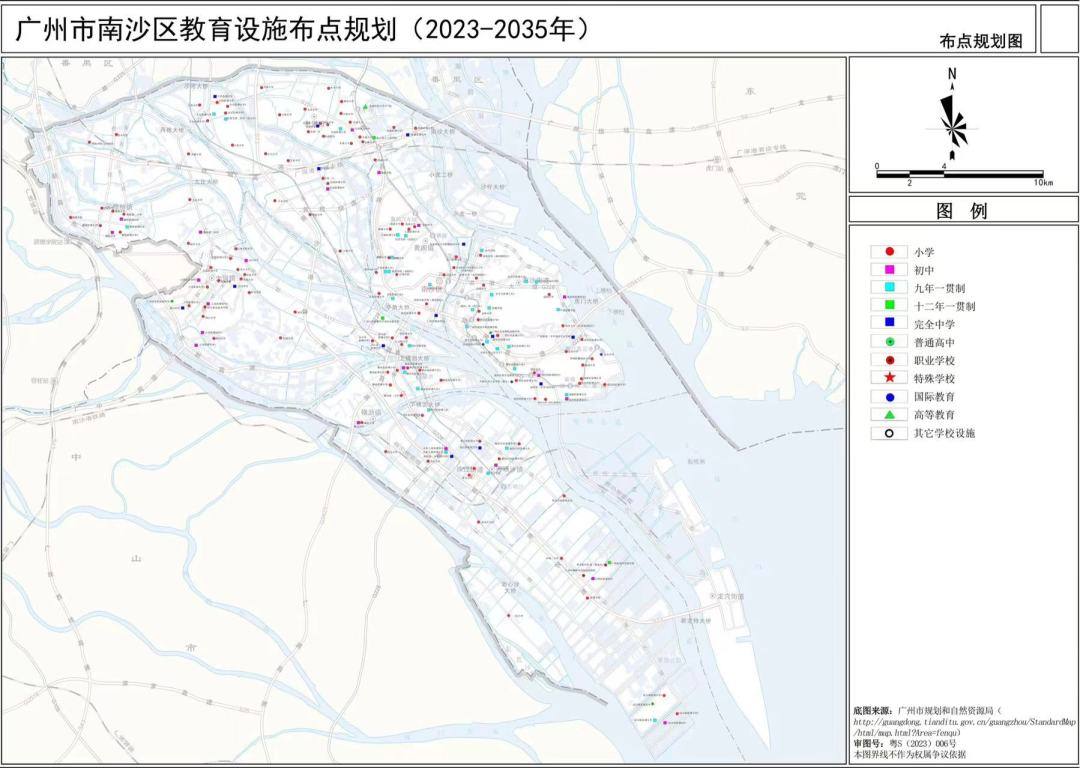This screenshot has height=768, width=1080.
Task: Click the magenta square 初中 legend symbol
Action: click(889, 270)
